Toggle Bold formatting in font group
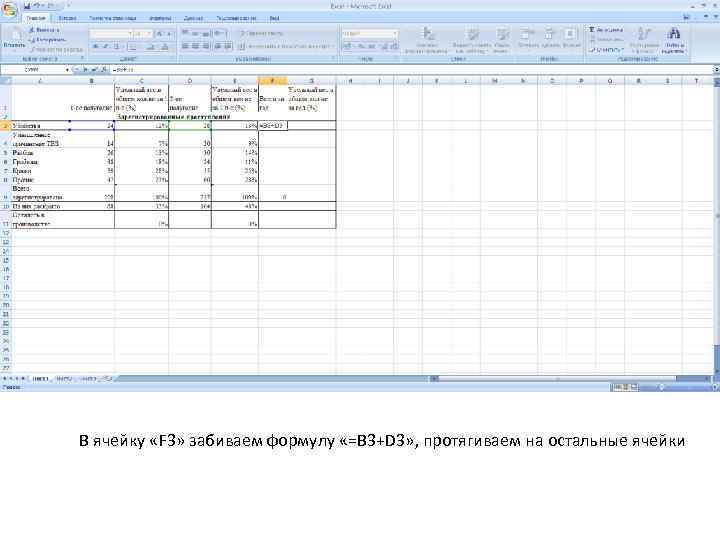The image size is (720, 540). click(96, 47)
